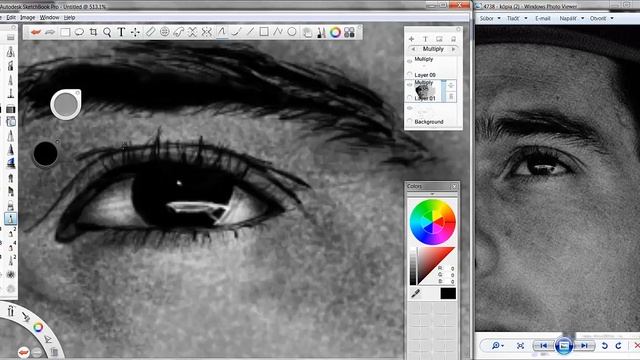This screenshot has height=360, width=640.
Task: Collapse the Colors panel arrow
Action: pyautogui.click(x=432, y=194)
